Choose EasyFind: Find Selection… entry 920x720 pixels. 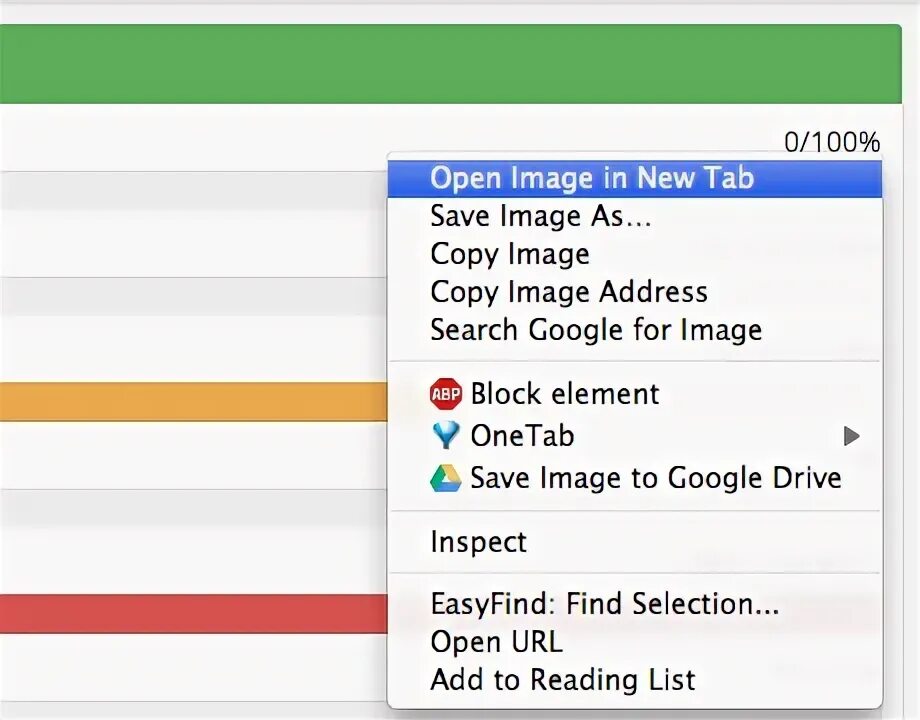pos(604,604)
